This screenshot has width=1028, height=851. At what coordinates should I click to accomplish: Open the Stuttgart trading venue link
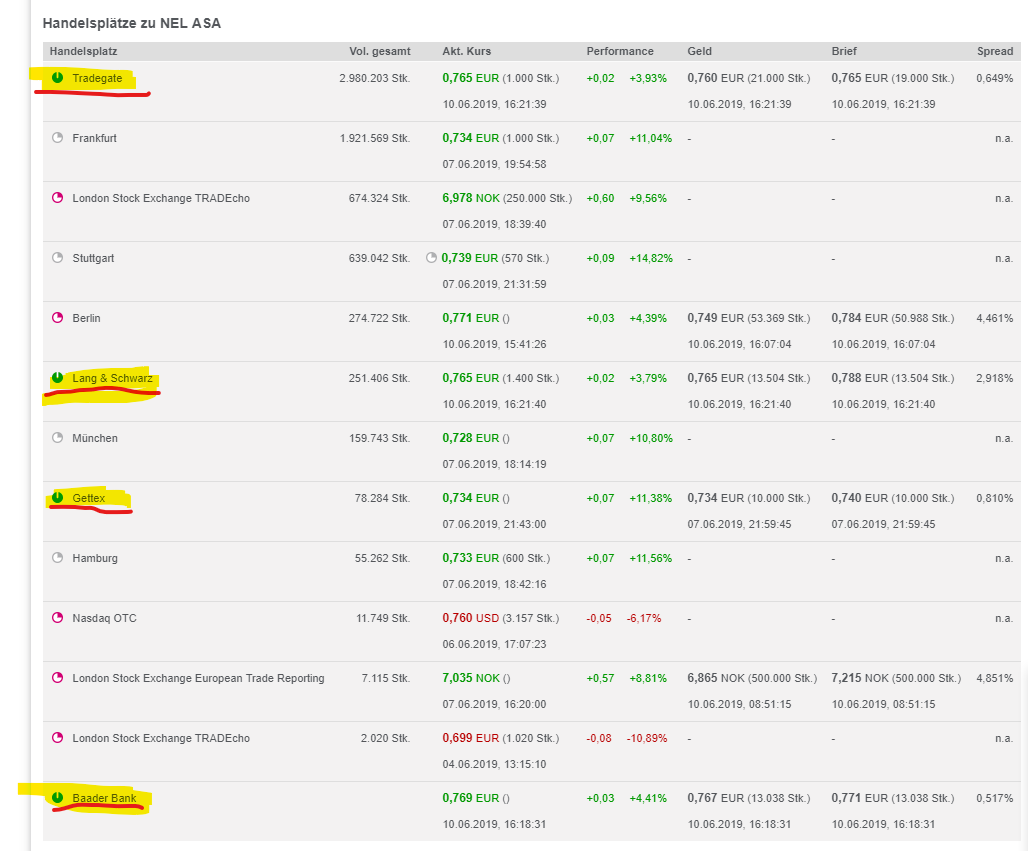click(x=93, y=258)
